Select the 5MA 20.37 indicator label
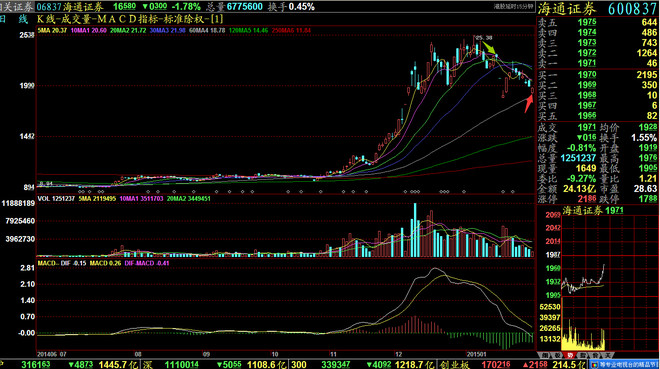The height and width of the screenshot is (369, 660). coord(52,30)
